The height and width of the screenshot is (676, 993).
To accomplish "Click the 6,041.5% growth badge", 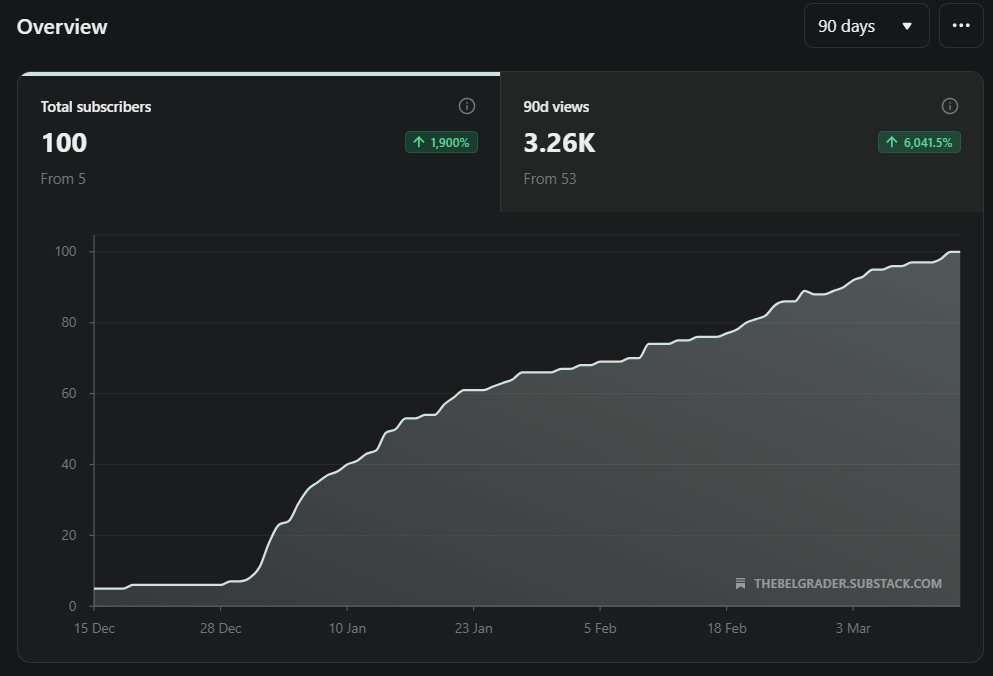I will tap(919, 142).
